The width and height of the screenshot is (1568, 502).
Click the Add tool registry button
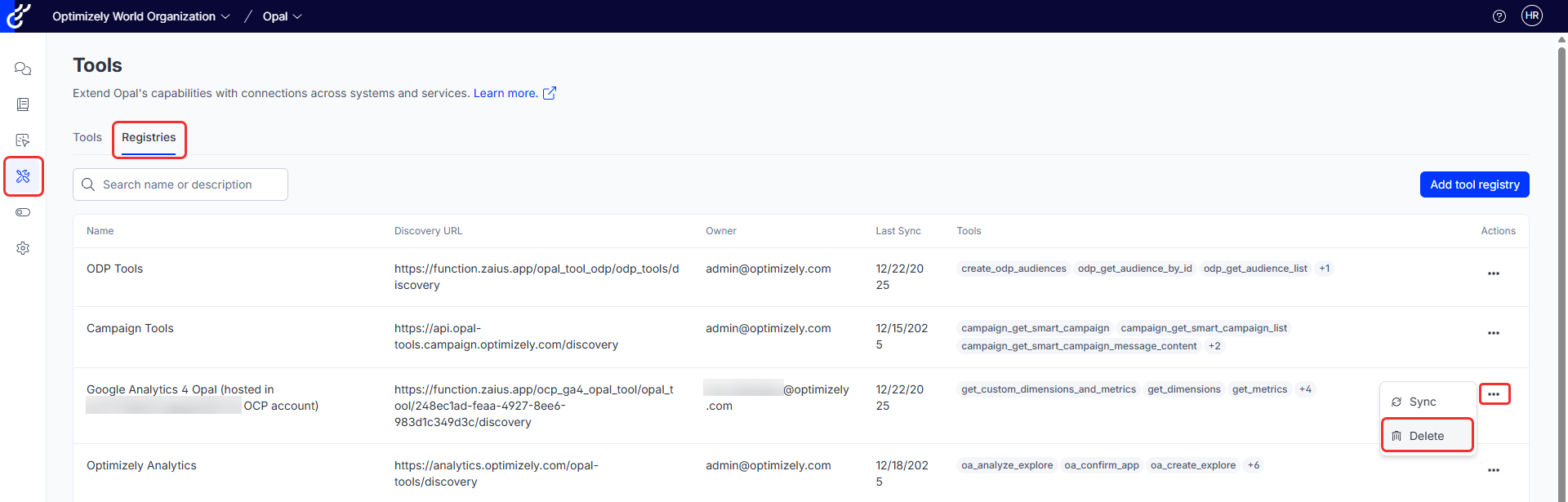[1474, 184]
